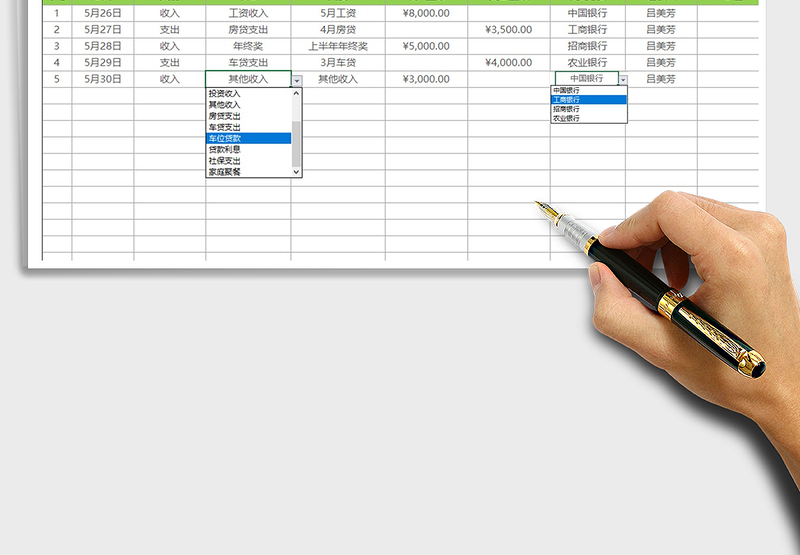Select the 吕美芳 cell in row 1

pos(661,14)
